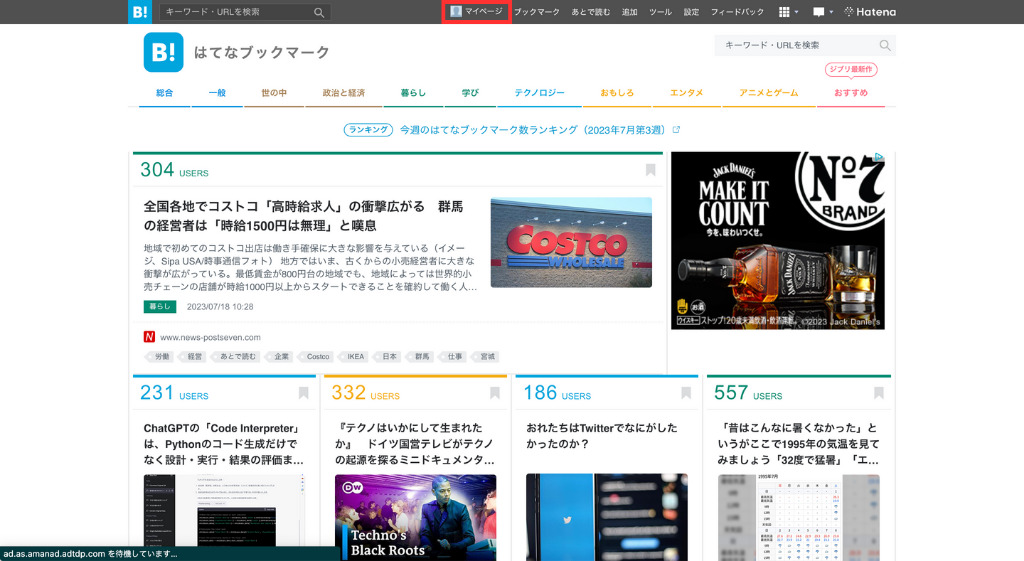Select the おすすめ category tab
1024x561 pixels.
(851, 93)
